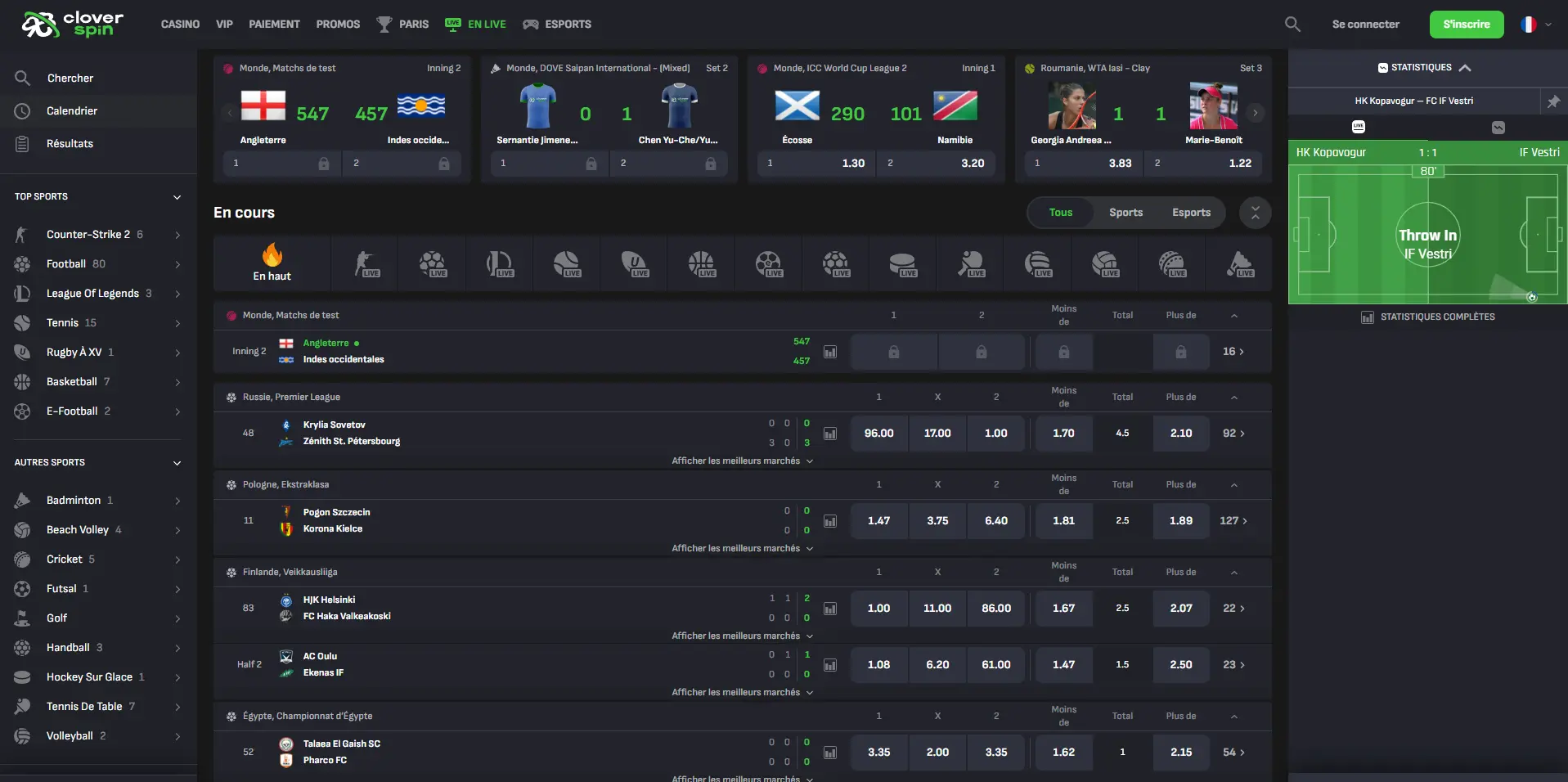
Task: Open the language flag dropdown
Action: pos(1535,25)
